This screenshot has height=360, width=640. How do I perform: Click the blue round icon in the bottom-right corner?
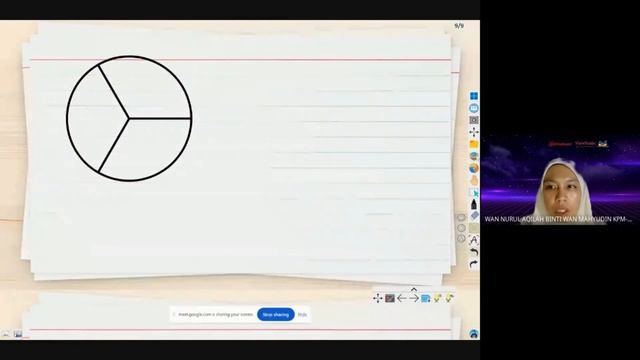point(473,334)
